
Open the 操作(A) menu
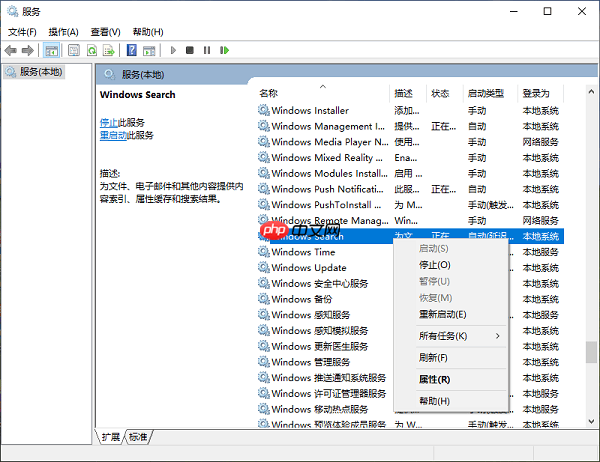tap(64, 32)
